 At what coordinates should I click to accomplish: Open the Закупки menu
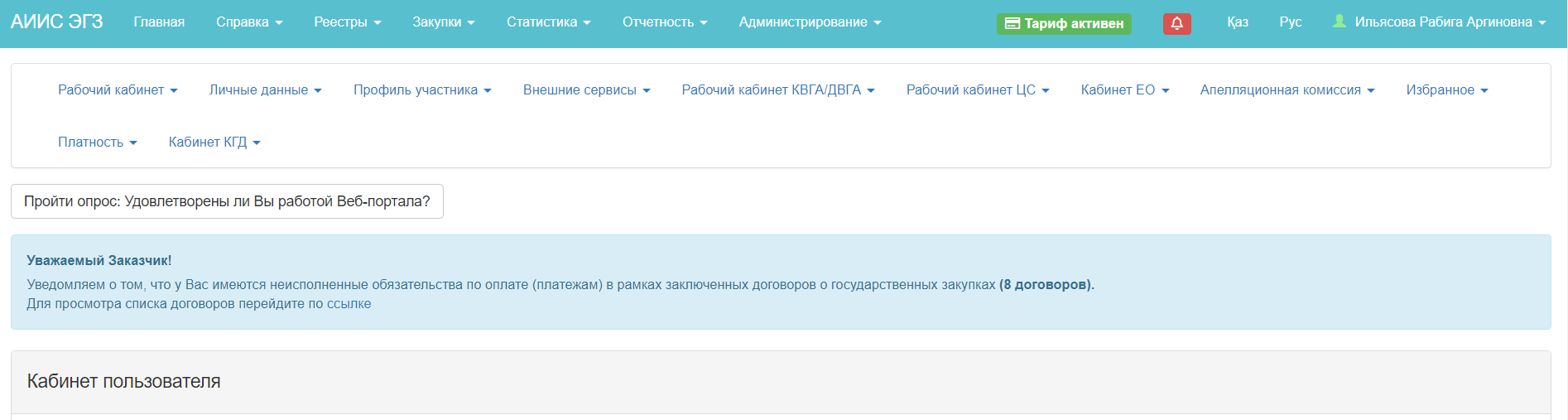coord(443,22)
